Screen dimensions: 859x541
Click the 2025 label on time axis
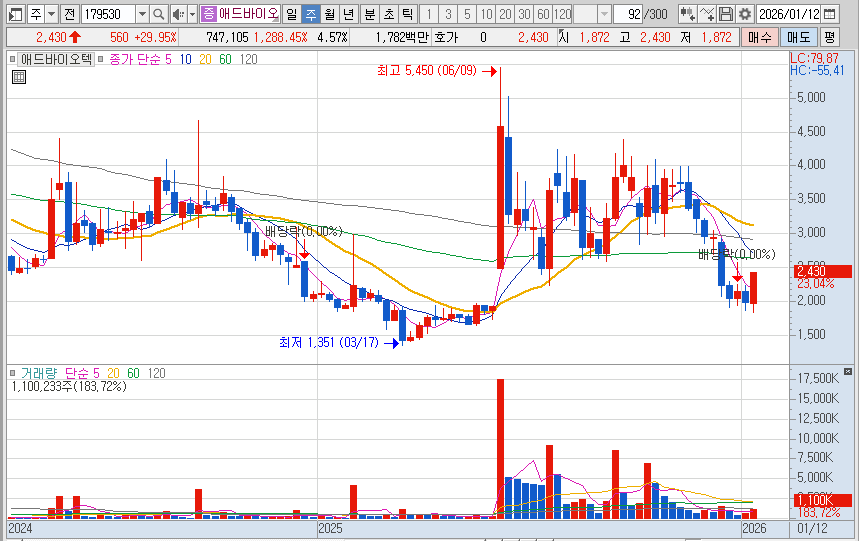coord(330,528)
